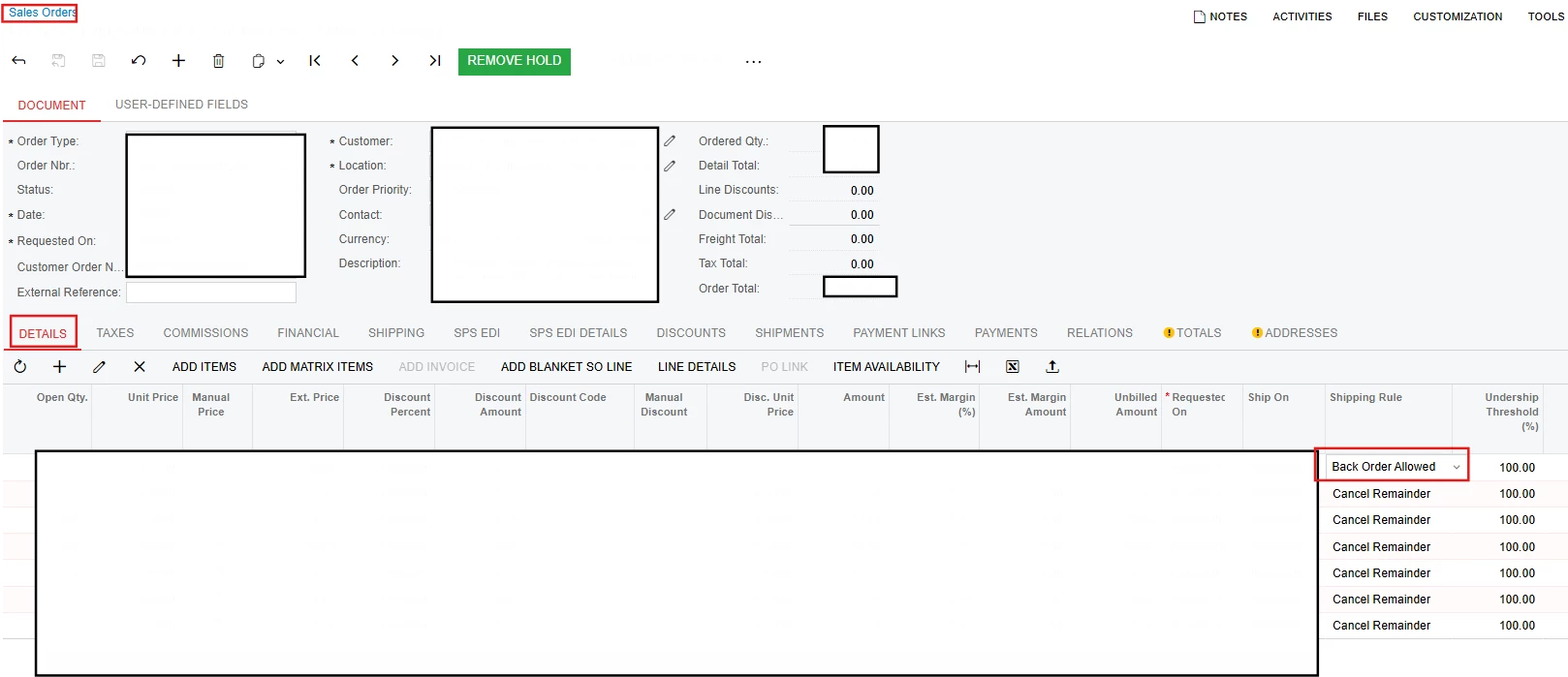Click ADD MATRIX ITEMS button

(318, 367)
